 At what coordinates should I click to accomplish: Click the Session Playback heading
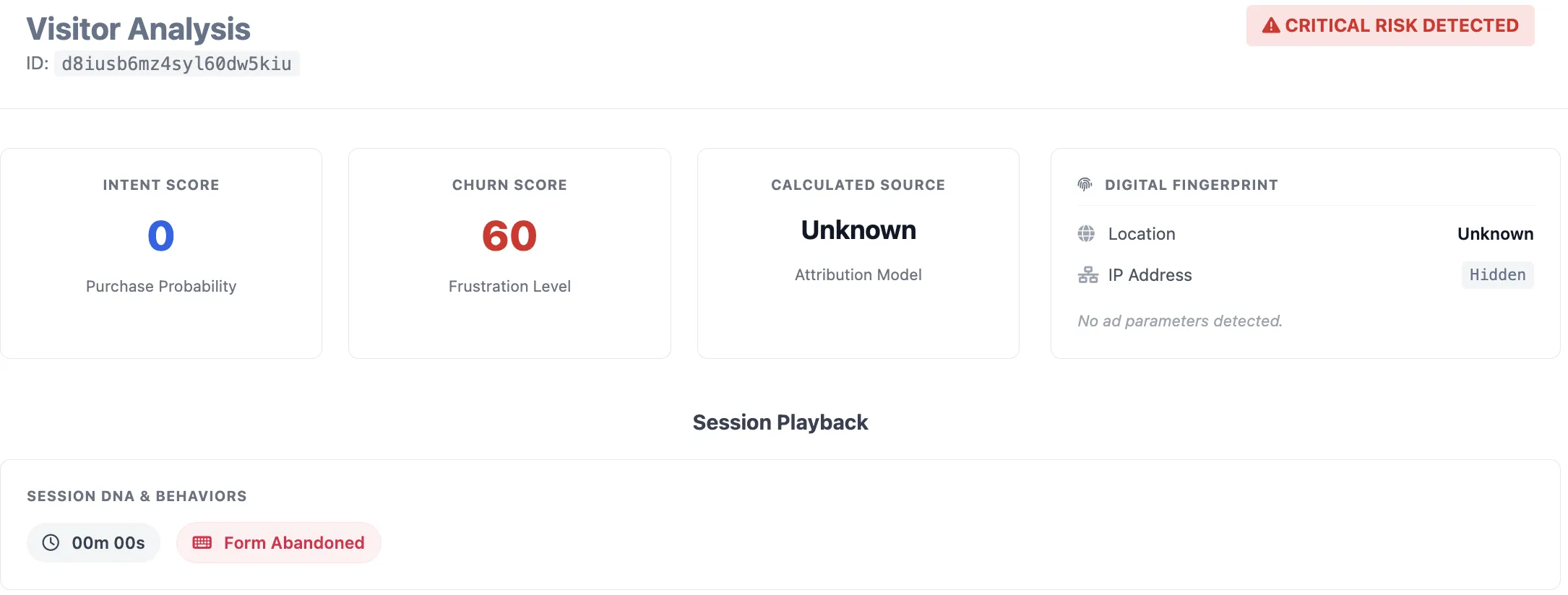(x=780, y=422)
